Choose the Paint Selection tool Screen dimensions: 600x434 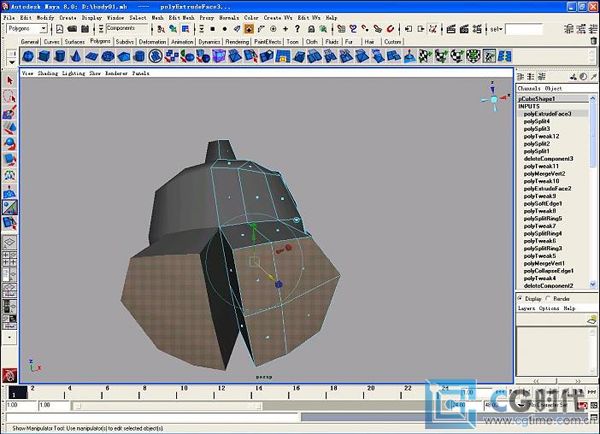tap(10, 113)
